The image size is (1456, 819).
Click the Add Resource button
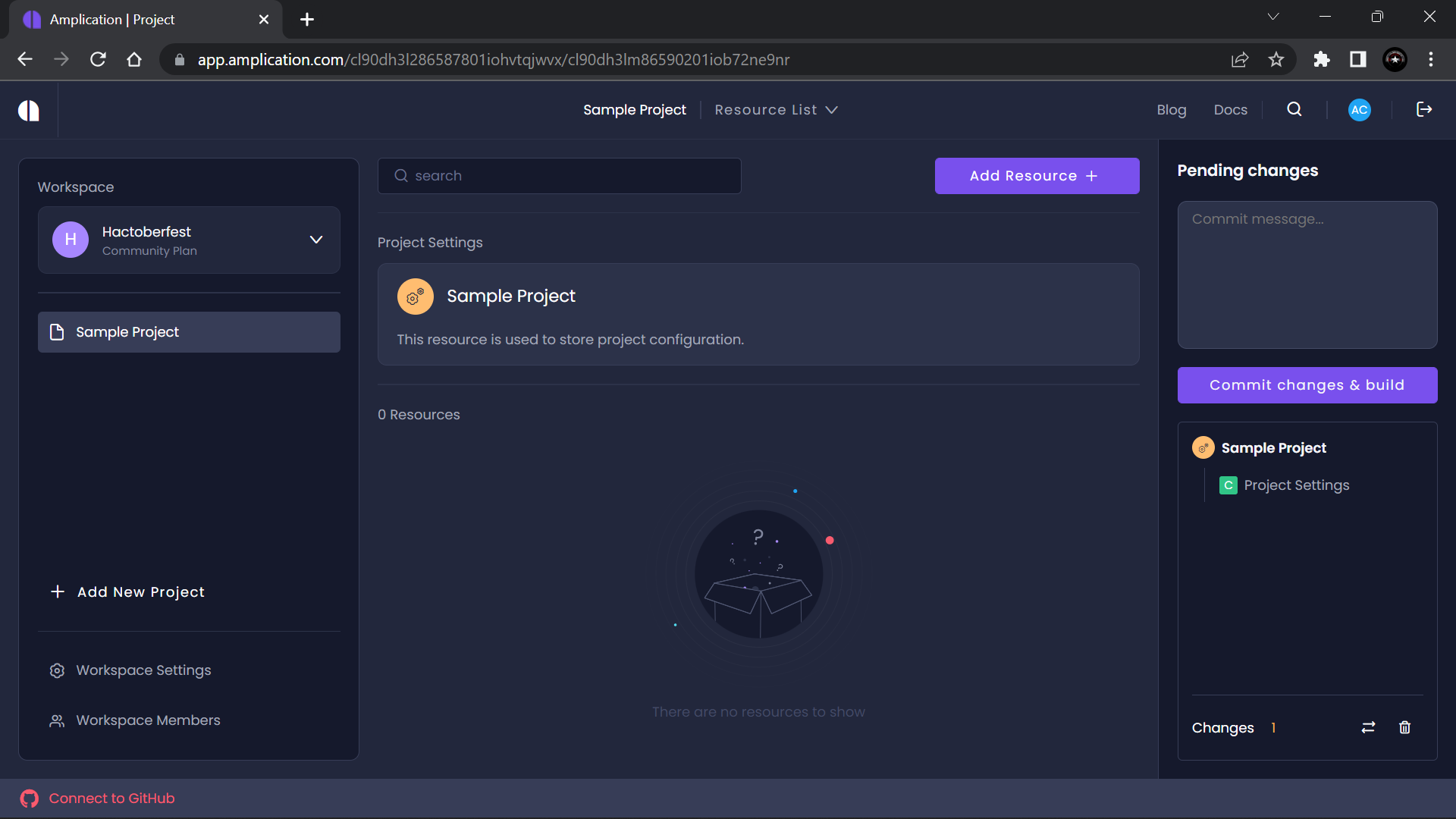[x=1037, y=175]
